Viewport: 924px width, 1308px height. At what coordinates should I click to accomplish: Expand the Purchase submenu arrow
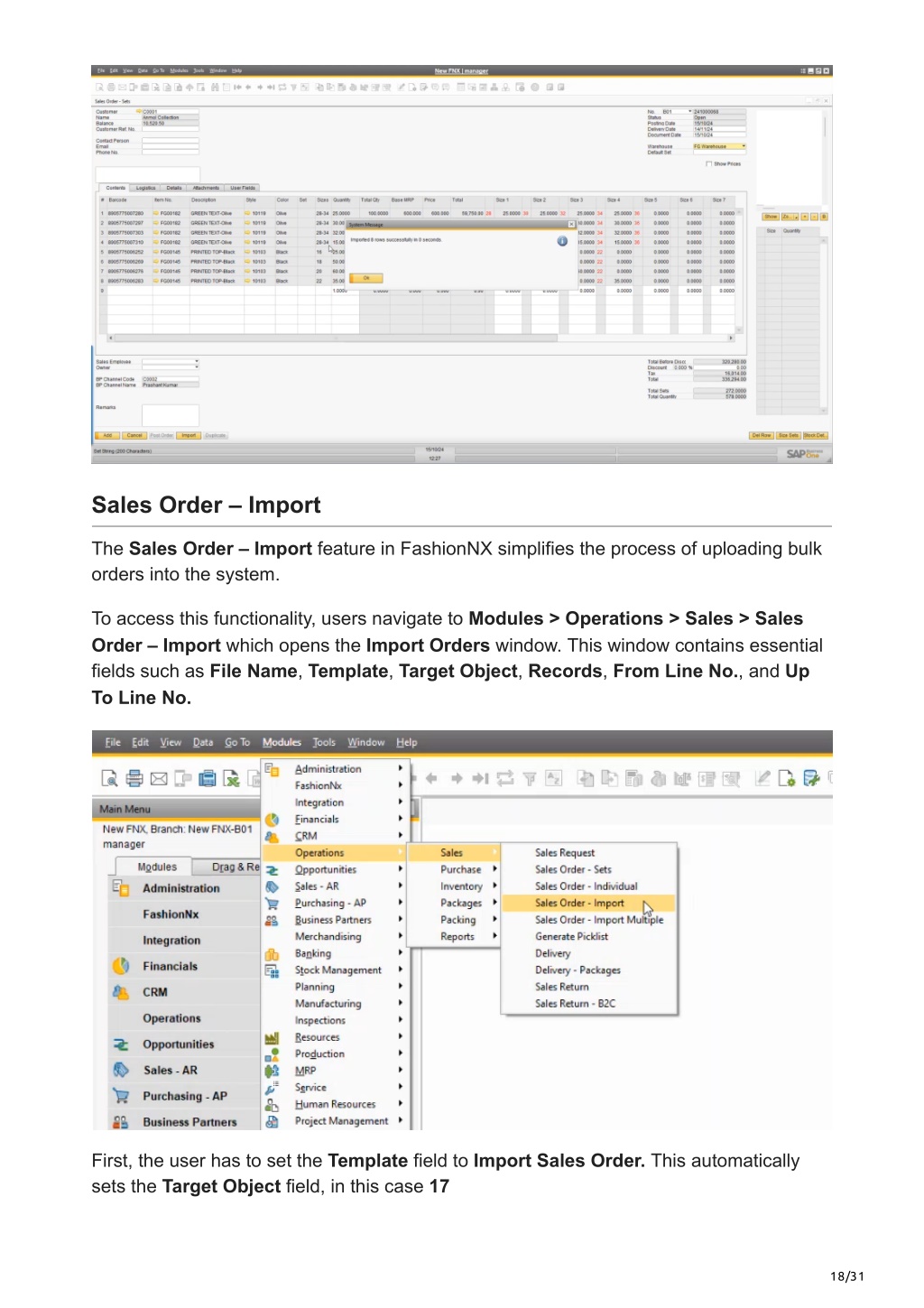coord(494,869)
